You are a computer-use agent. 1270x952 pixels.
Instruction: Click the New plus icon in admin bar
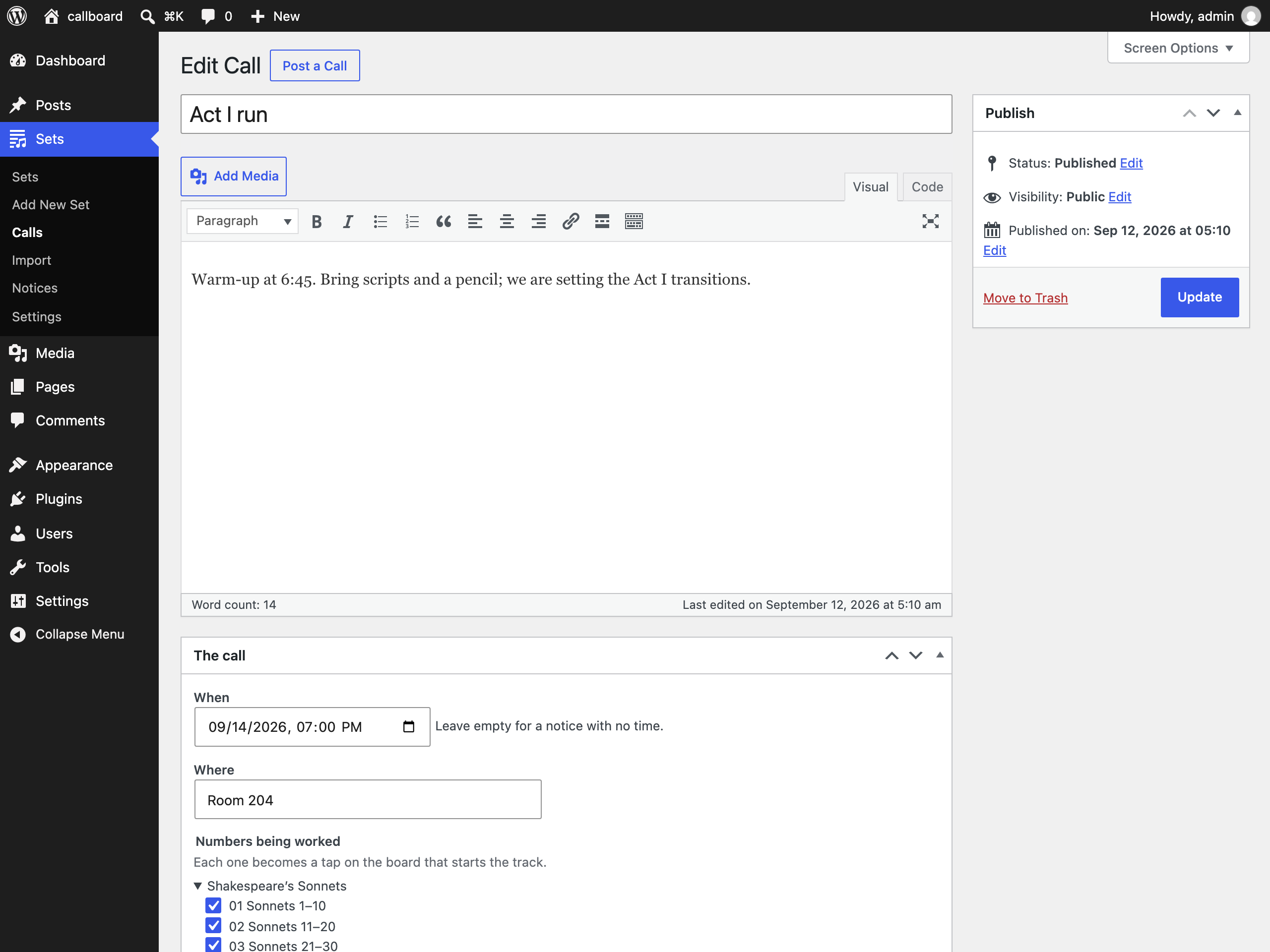coord(258,16)
